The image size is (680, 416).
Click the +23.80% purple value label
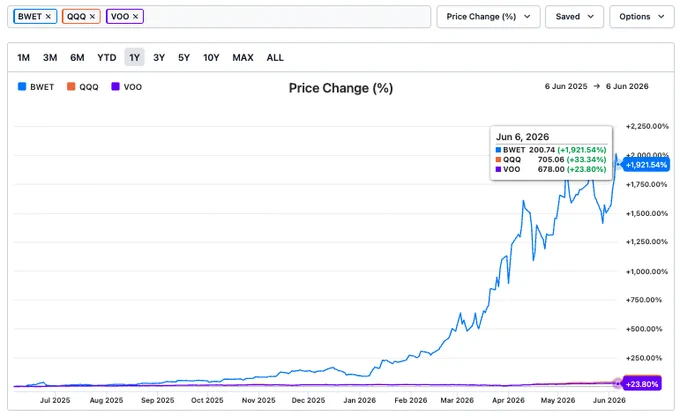(x=642, y=384)
